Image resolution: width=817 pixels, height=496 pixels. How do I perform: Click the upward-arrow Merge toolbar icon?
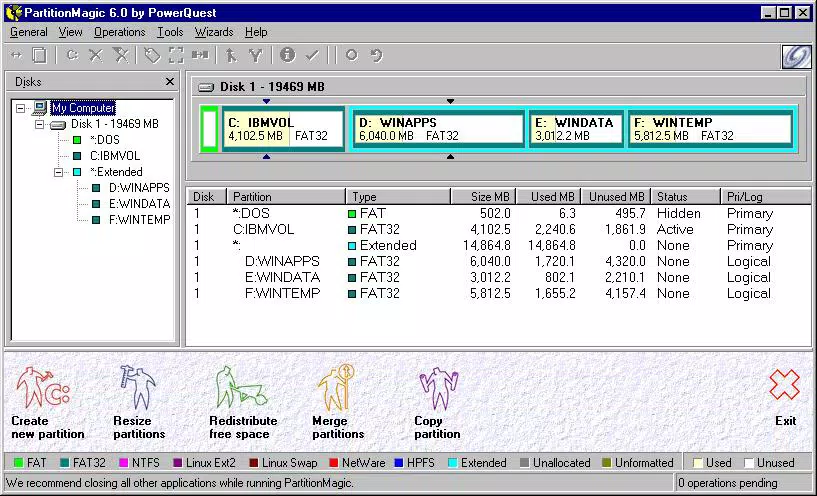coord(231,55)
